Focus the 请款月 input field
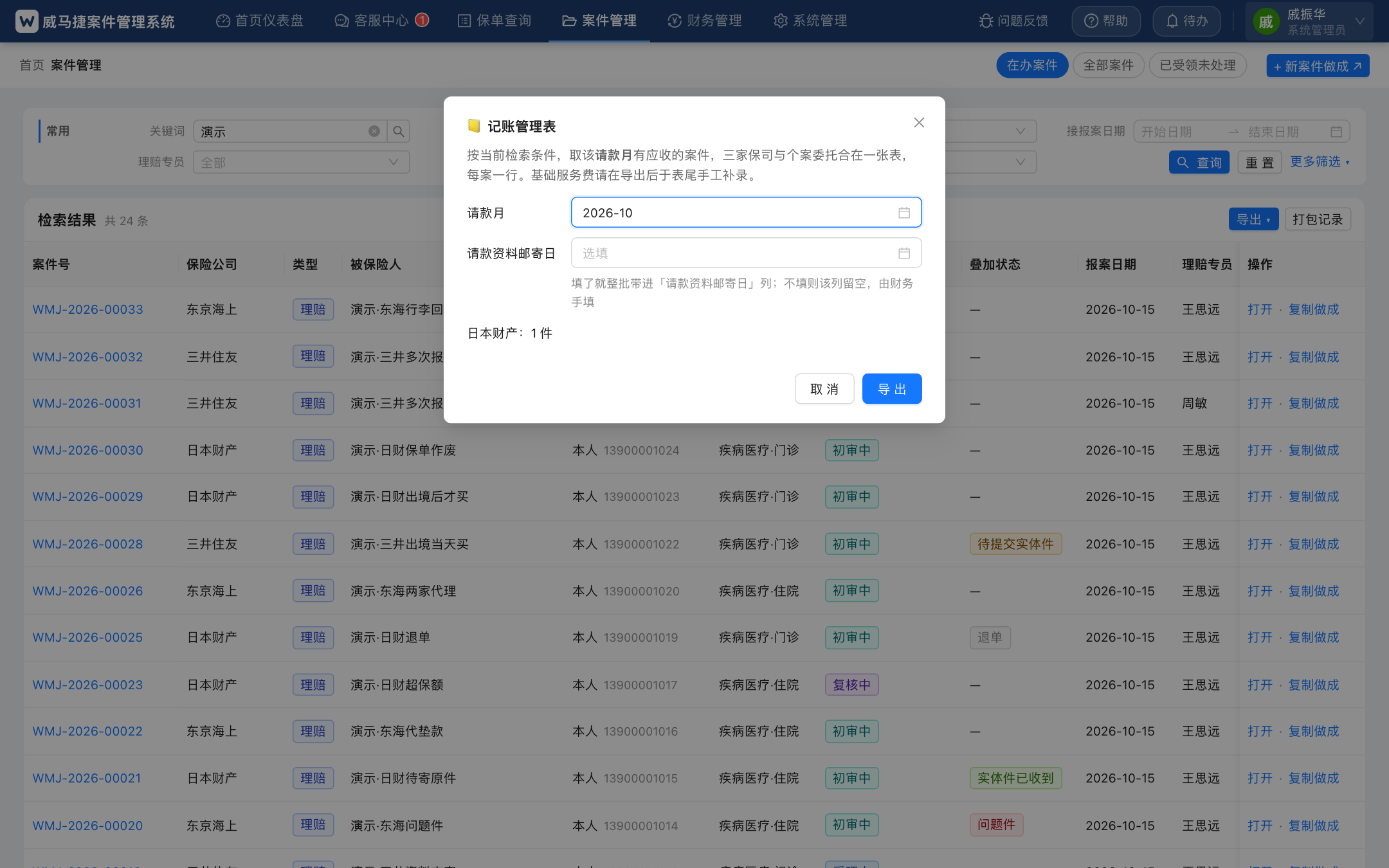The width and height of the screenshot is (1389, 868). pos(746,213)
